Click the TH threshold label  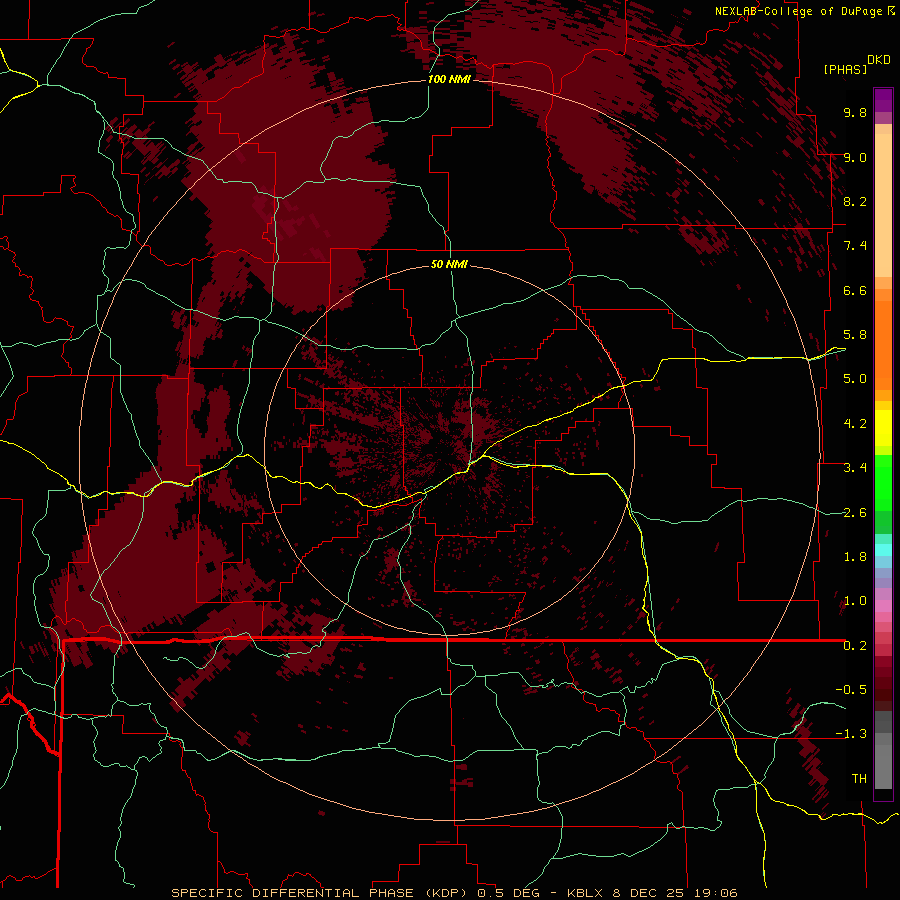coord(859,779)
